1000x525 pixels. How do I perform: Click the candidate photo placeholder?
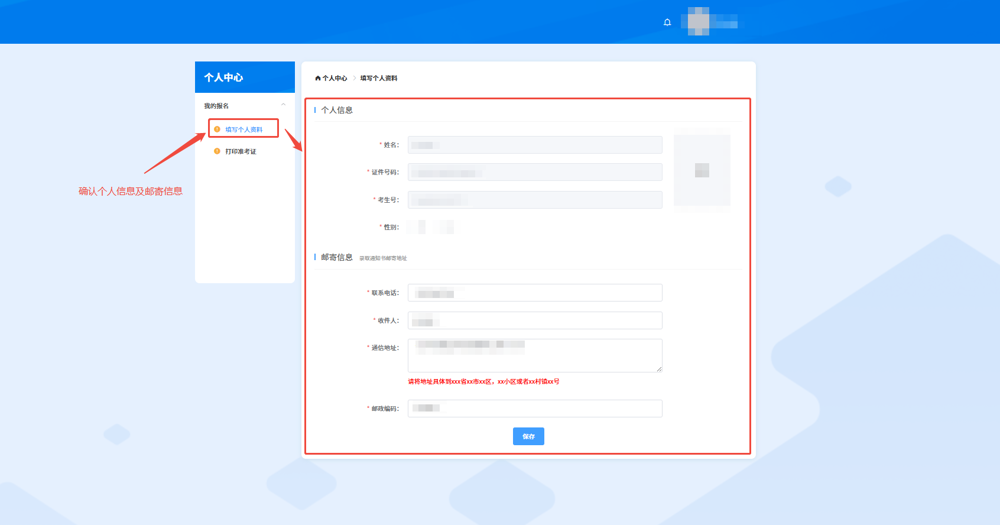click(x=701, y=171)
